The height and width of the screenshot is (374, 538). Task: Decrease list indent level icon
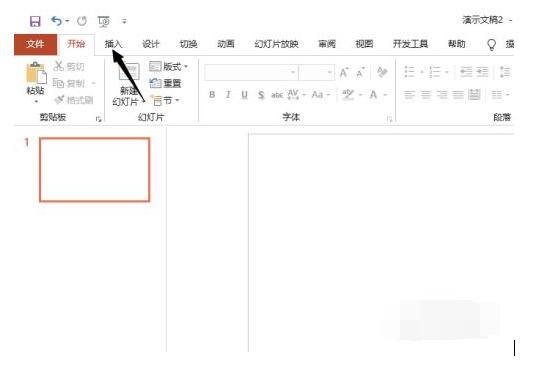pos(466,72)
